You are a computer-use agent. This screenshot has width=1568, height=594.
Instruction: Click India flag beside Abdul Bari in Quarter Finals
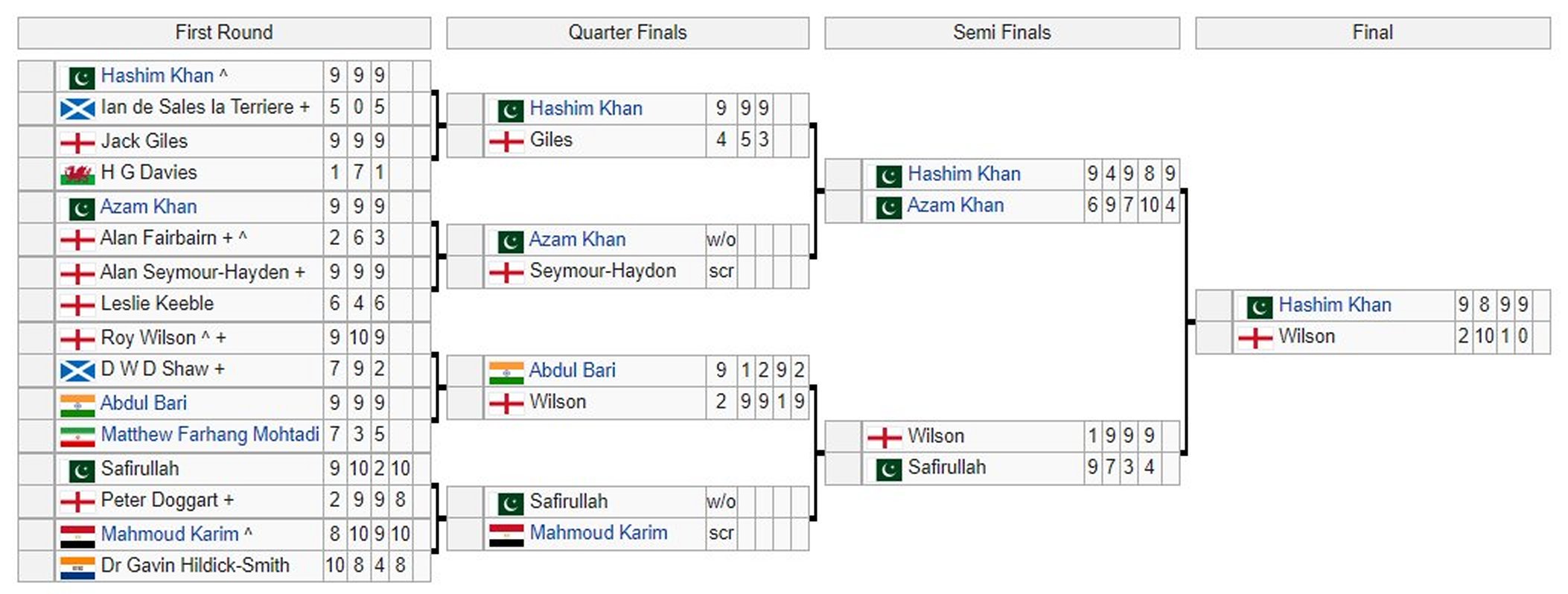click(506, 371)
